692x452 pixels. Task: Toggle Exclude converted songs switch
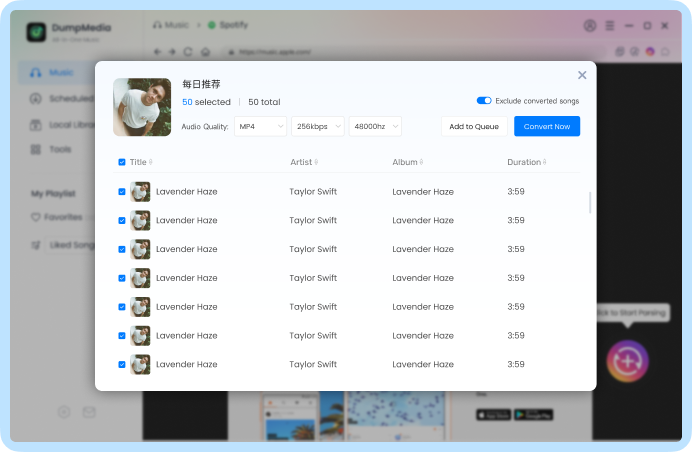click(484, 101)
